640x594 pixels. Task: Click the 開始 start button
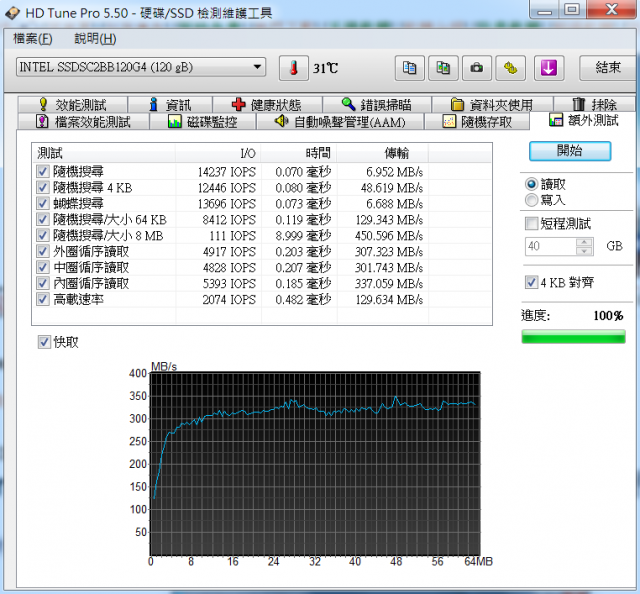point(570,151)
